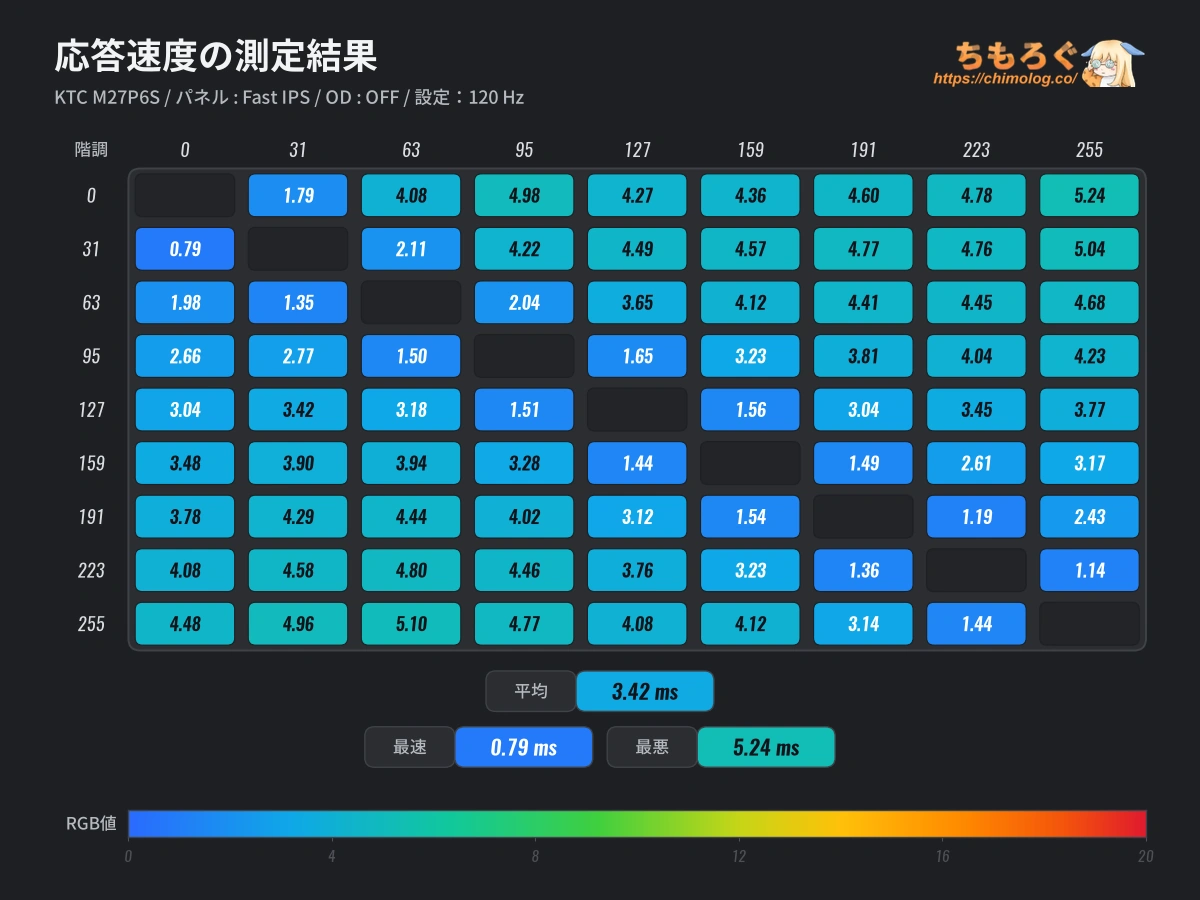This screenshot has width=1200, height=900.
Task: Select the 1.19 cell
Action: pyautogui.click(x=976, y=517)
